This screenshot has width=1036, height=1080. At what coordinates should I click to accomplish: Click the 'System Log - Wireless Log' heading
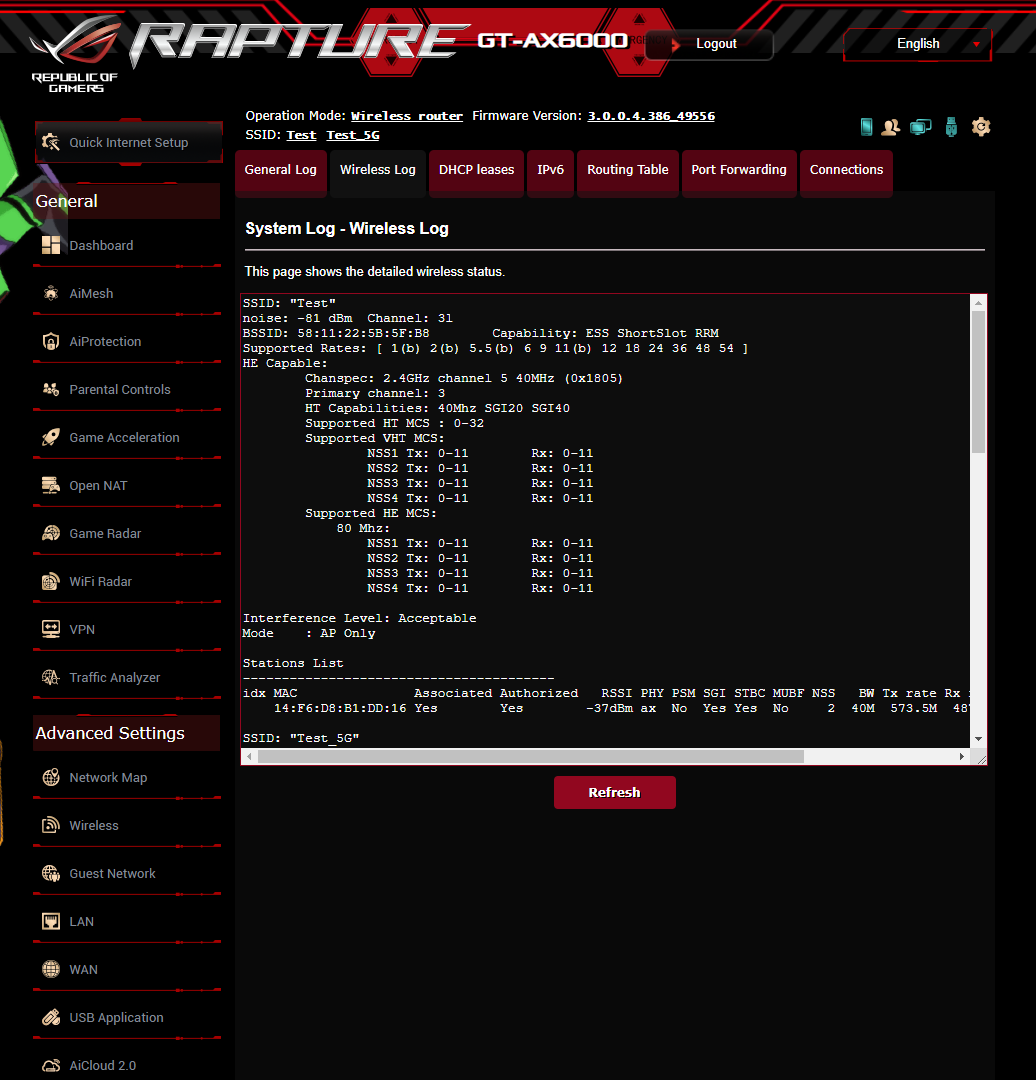pos(346,229)
